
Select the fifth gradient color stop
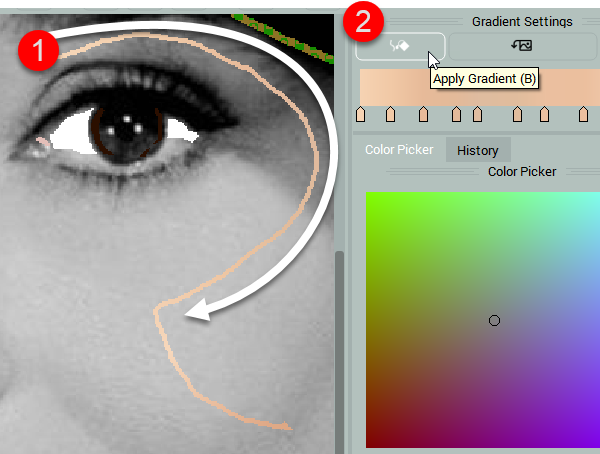[477, 114]
